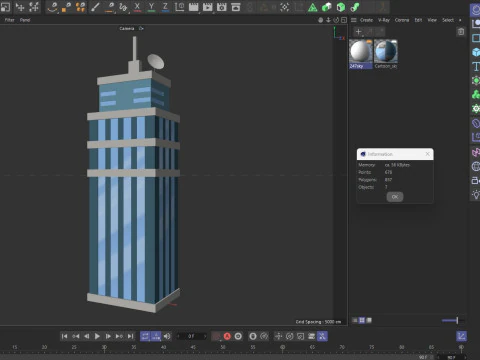
Task: Render view with first clapperboard icon
Action: pyautogui.click(x=193, y=7)
